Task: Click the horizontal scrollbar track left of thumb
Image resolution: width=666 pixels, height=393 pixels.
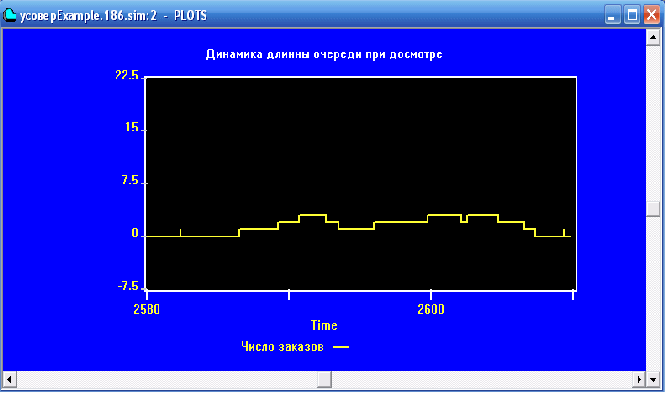Action: [x=167, y=379]
